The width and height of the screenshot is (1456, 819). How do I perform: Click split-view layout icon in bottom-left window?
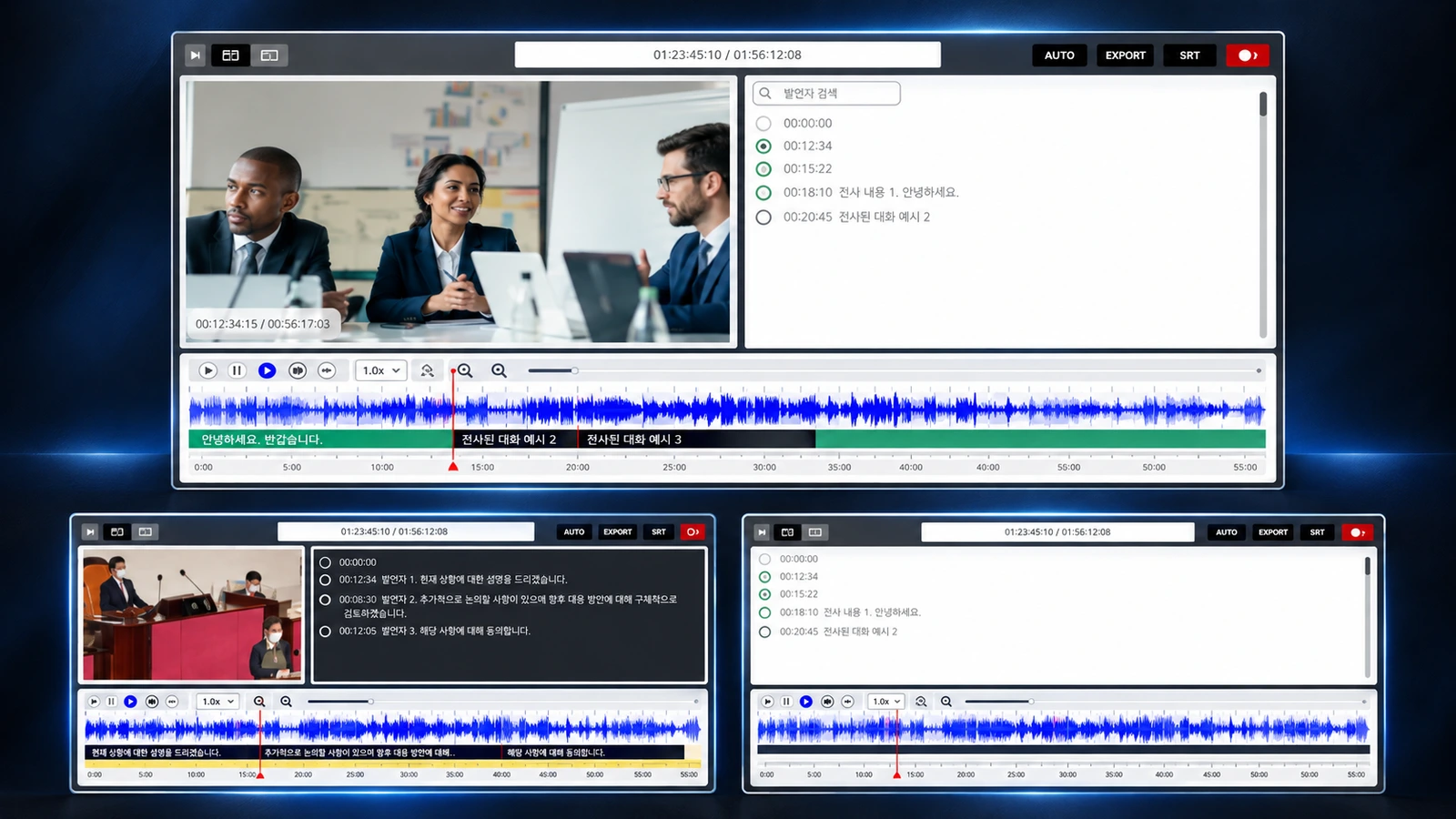coord(117,531)
